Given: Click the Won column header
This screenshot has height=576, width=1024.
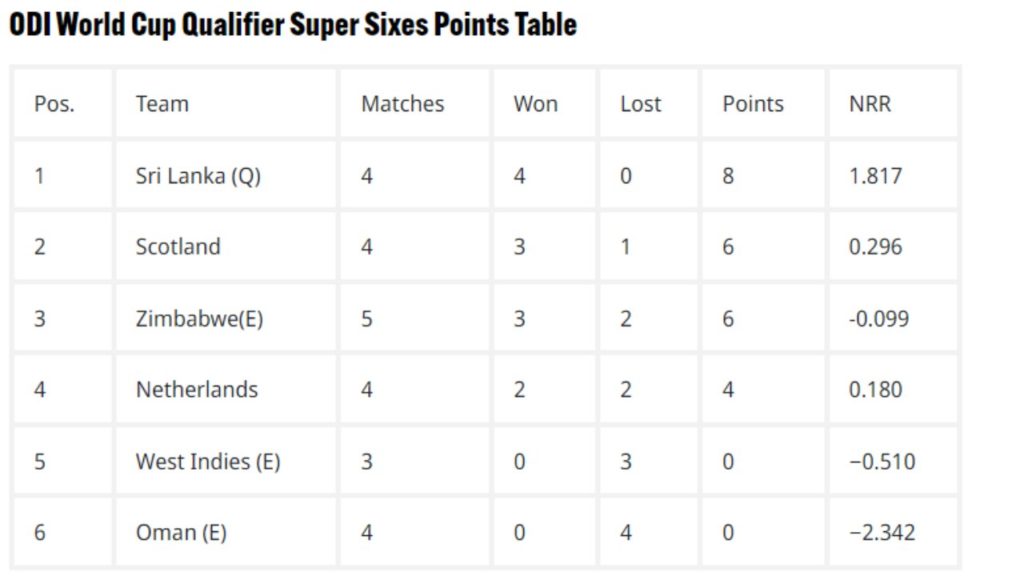Looking at the screenshot, I should pyautogui.click(x=535, y=104).
